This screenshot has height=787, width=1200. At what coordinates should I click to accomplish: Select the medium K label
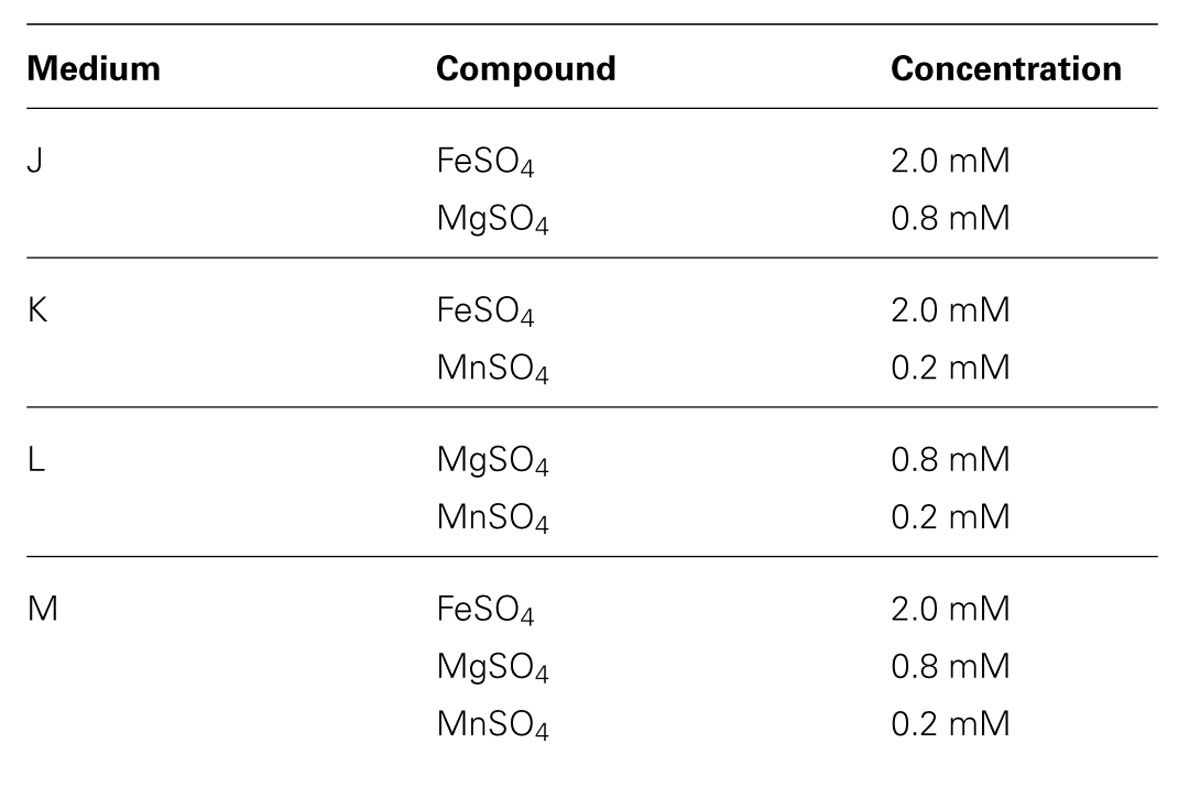pyautogui.click(x=37, y=310)
